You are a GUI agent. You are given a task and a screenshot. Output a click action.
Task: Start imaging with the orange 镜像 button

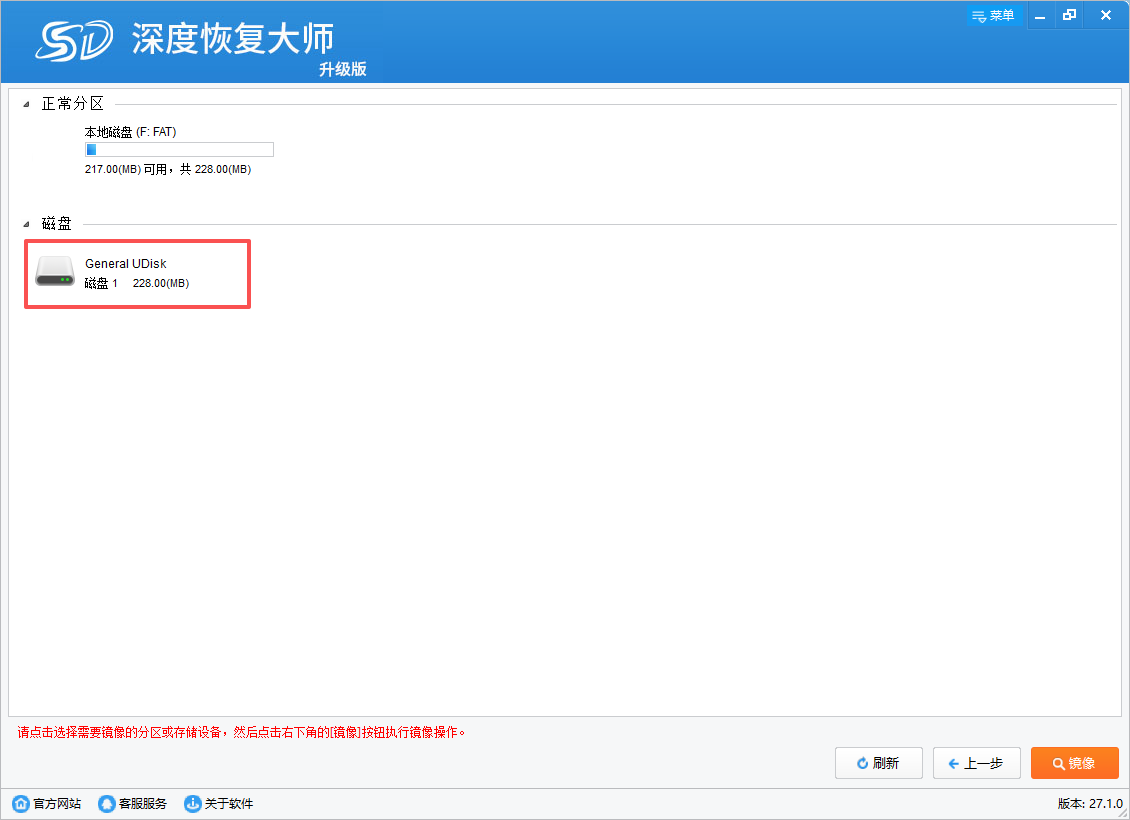tap(1074, 763)
